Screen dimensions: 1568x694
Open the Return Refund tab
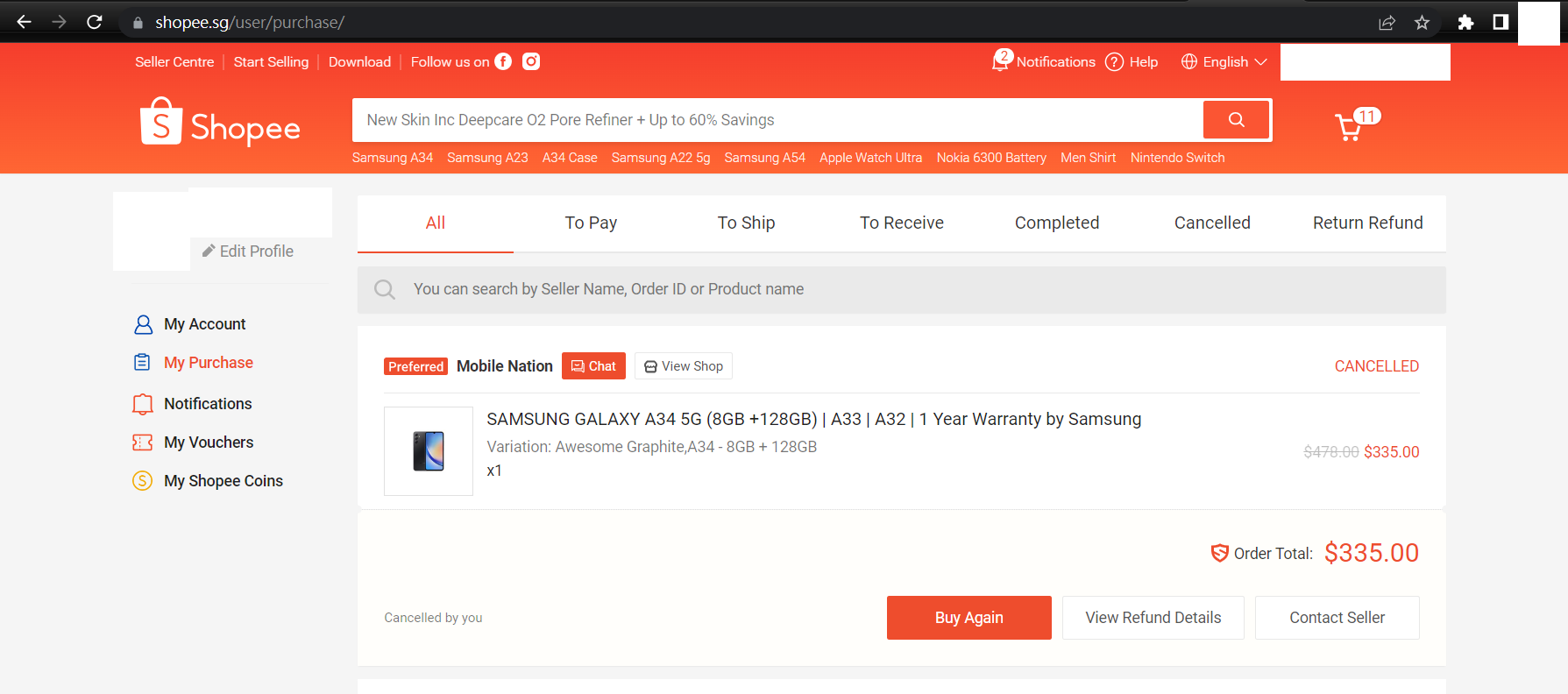click(1367, 223)
